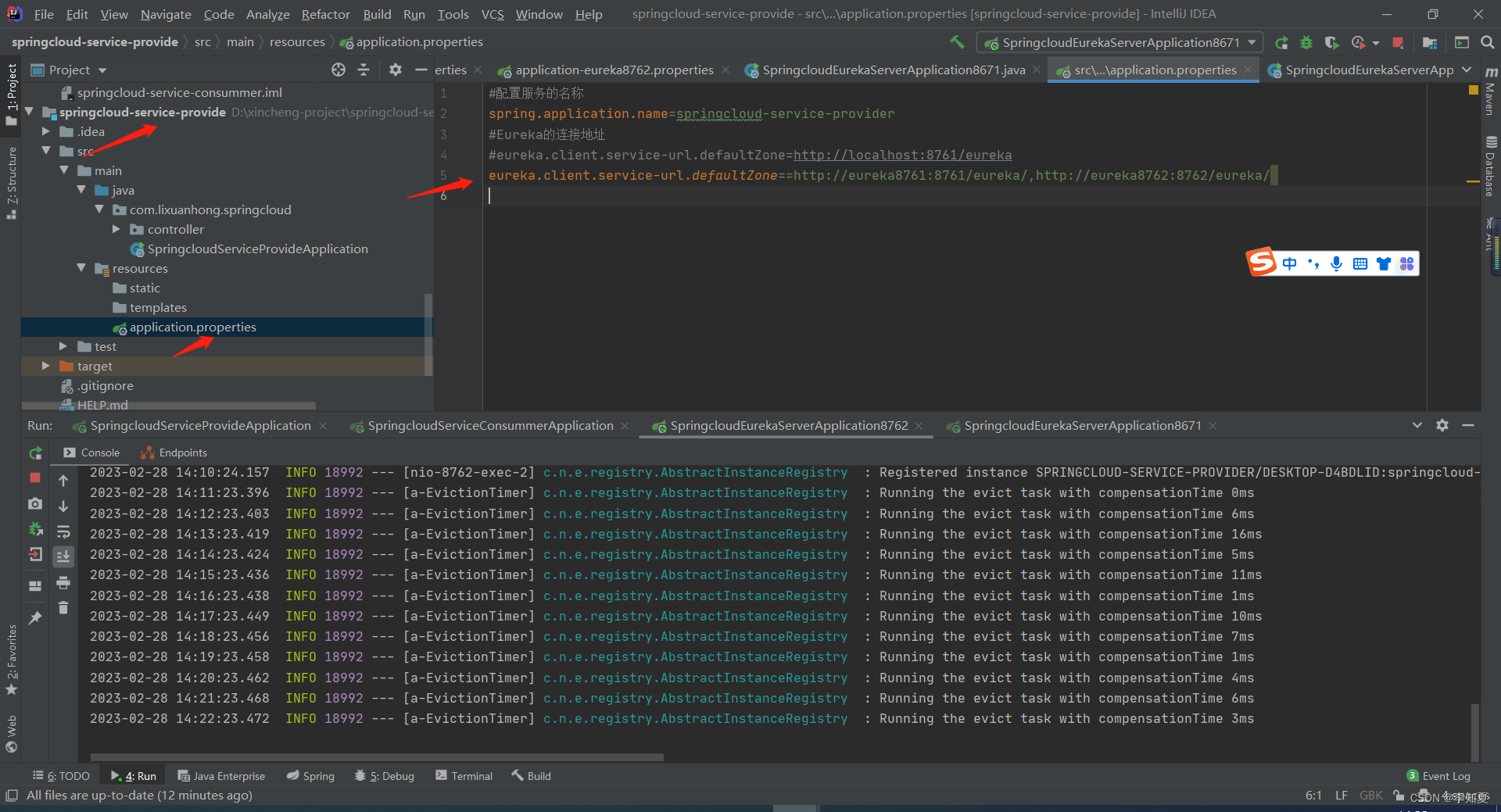Open the Terminal tool window
The height and width of the screenshot is (812, 1501).
[464, 776]
